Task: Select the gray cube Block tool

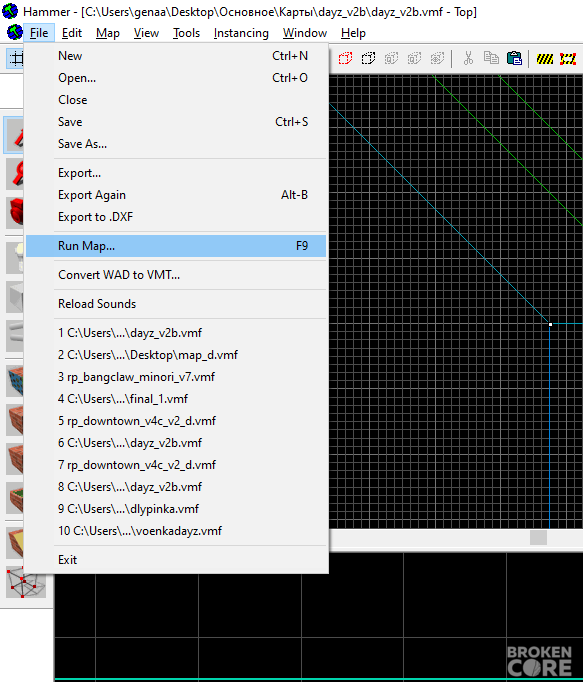Action: (15, 297)
